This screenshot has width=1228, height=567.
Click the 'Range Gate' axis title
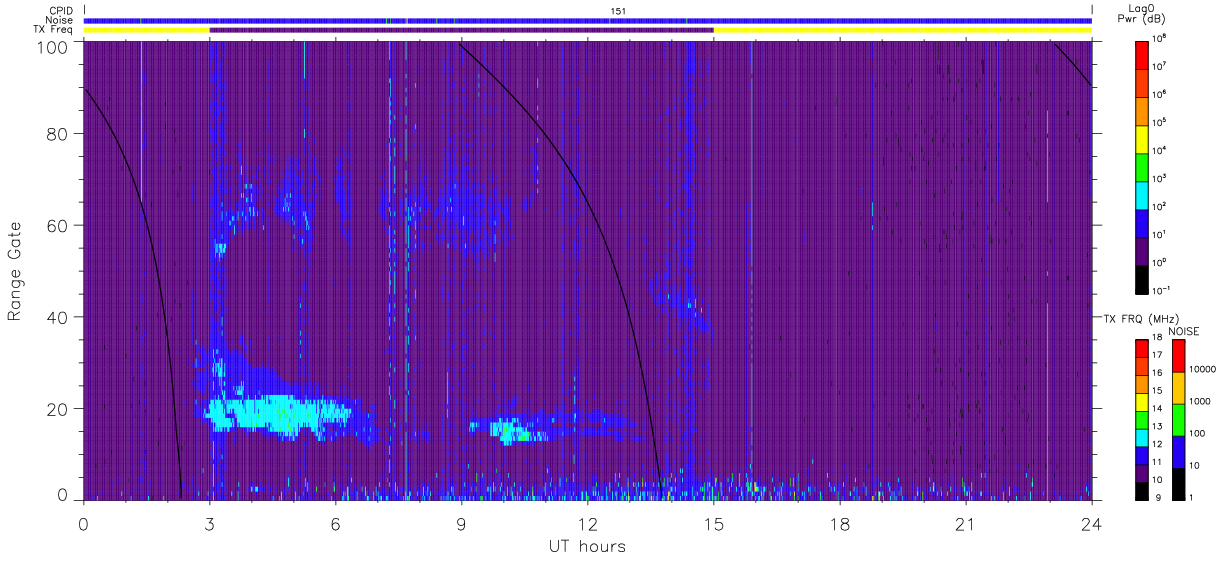pos(16,271)
